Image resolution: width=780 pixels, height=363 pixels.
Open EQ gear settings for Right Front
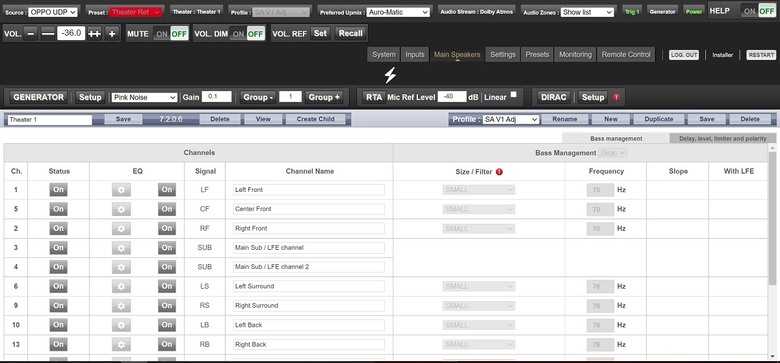pyautogui.click(x=121, y=228)
